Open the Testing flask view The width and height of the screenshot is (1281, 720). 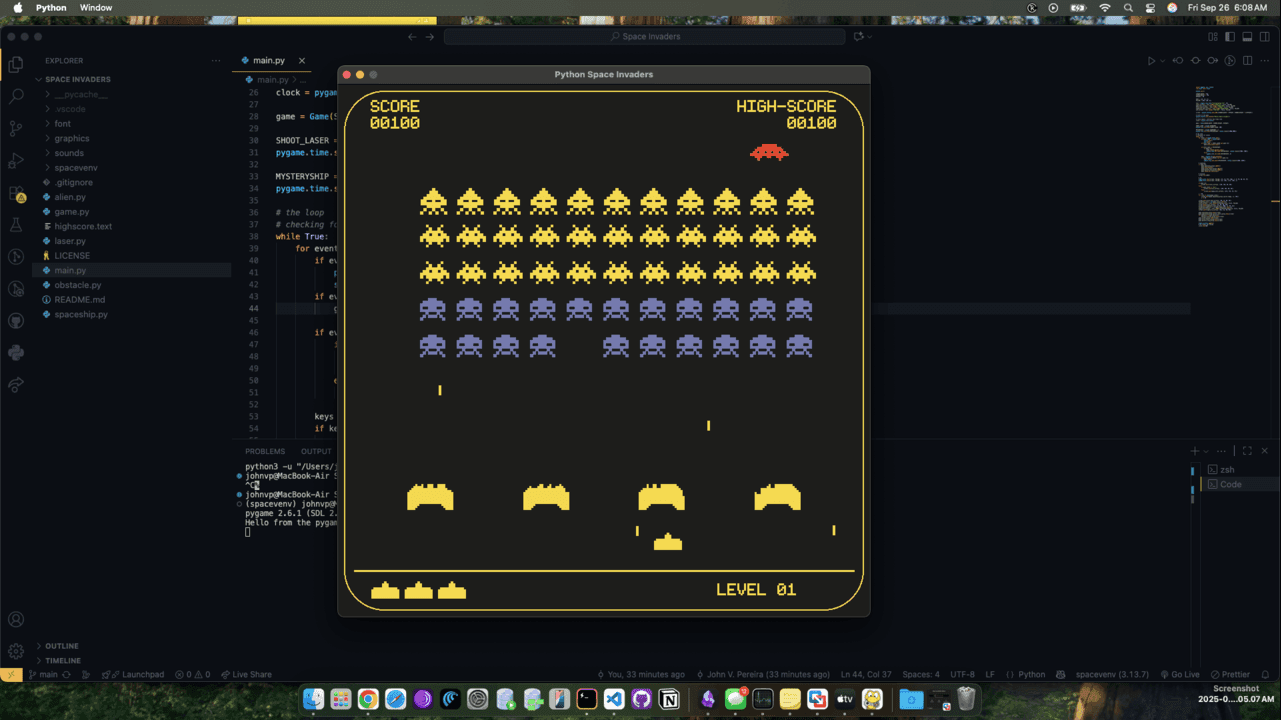pyautogui.click(x=16, y=225)
